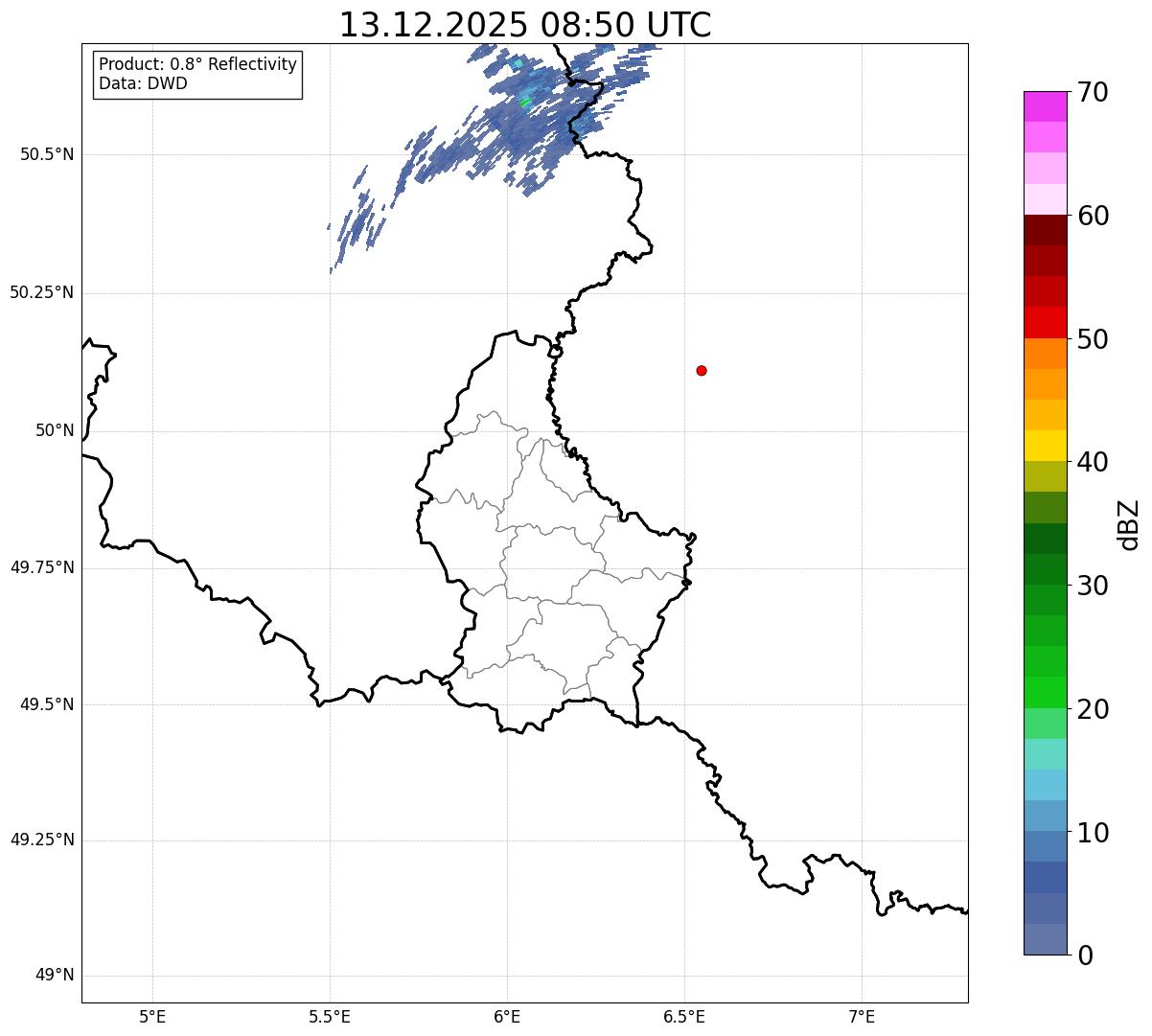This screenshot has height=1036, width=1152.
Task: Click the red location marker dot
Action: [x=702, y=370]
